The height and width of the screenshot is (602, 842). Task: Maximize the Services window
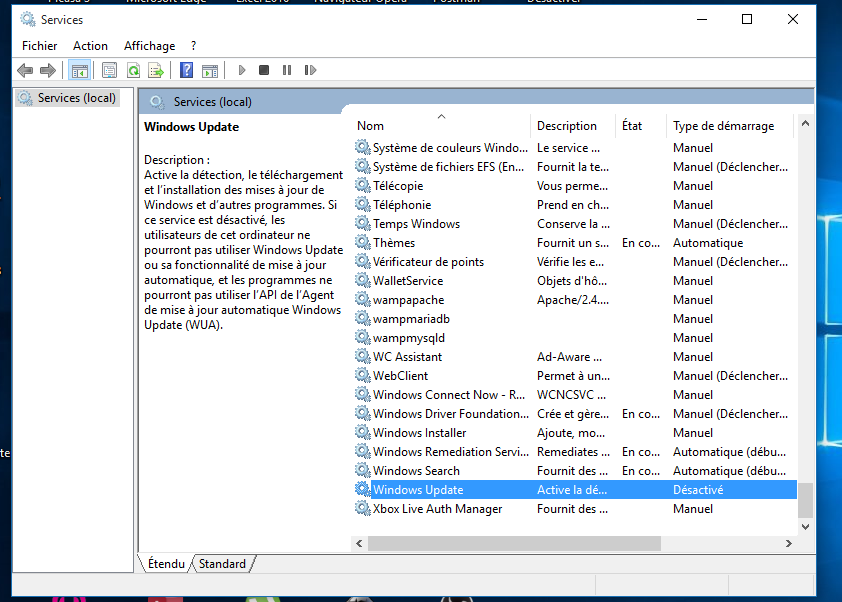point(746,19)
